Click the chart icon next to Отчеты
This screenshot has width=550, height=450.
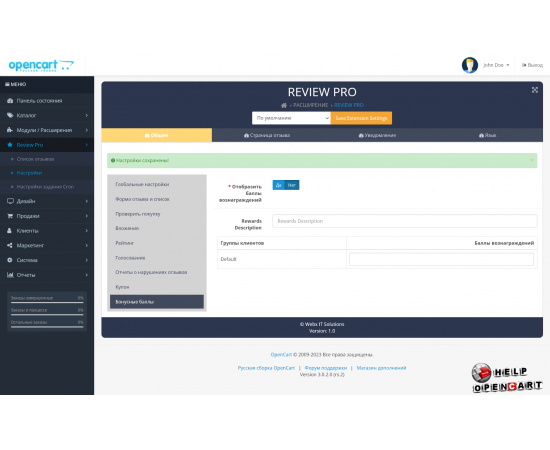tap(10, 275)
